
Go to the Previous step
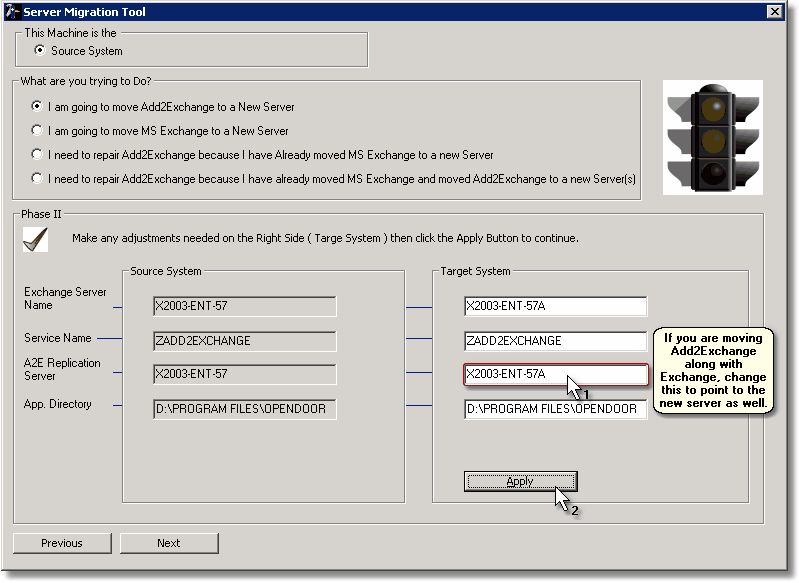62,543
